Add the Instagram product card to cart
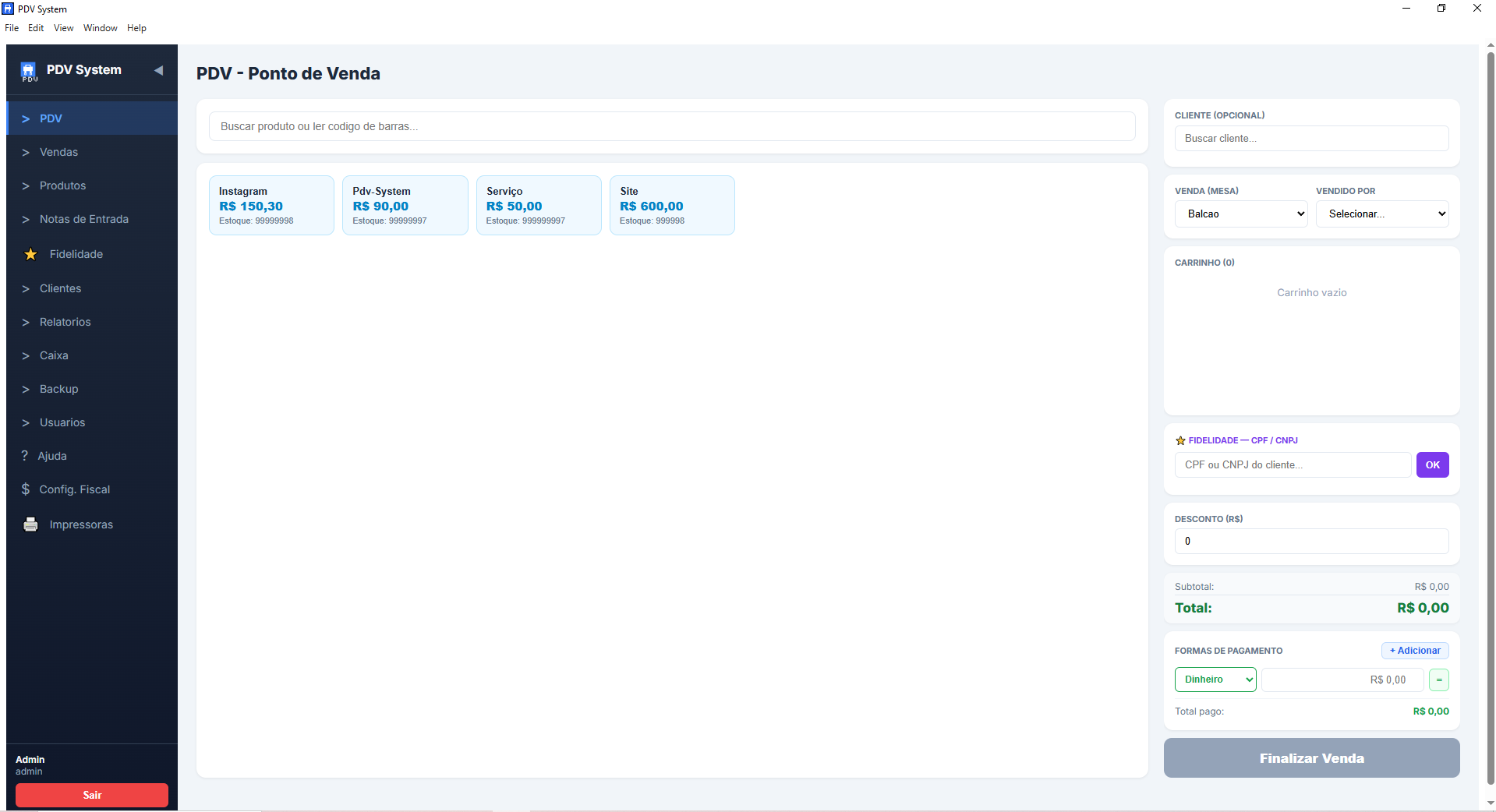 271,205
